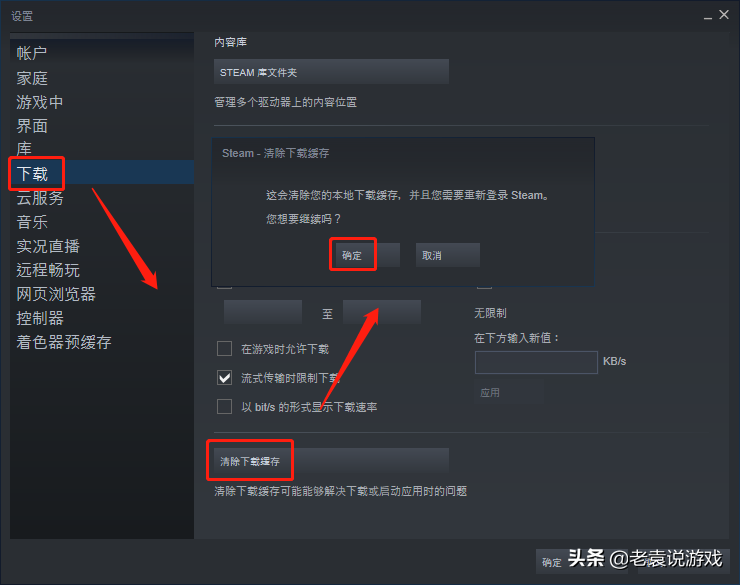Enable 在游戏时允许下载 checkbox
740x585 pixels.
click(x=224, y=349)
